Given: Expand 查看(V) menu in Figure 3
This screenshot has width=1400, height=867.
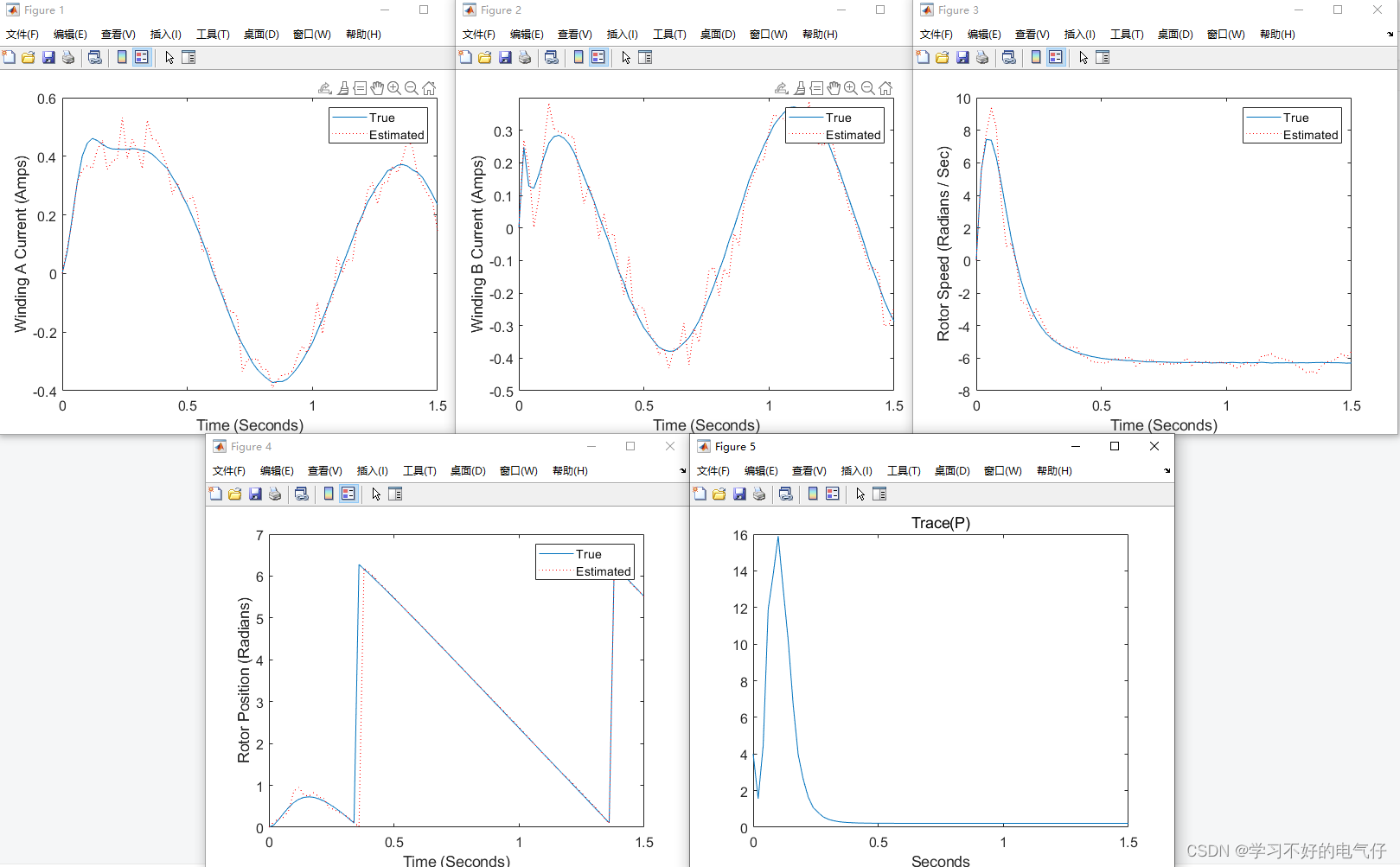Looking at the screenshot, I should 1032,35.
